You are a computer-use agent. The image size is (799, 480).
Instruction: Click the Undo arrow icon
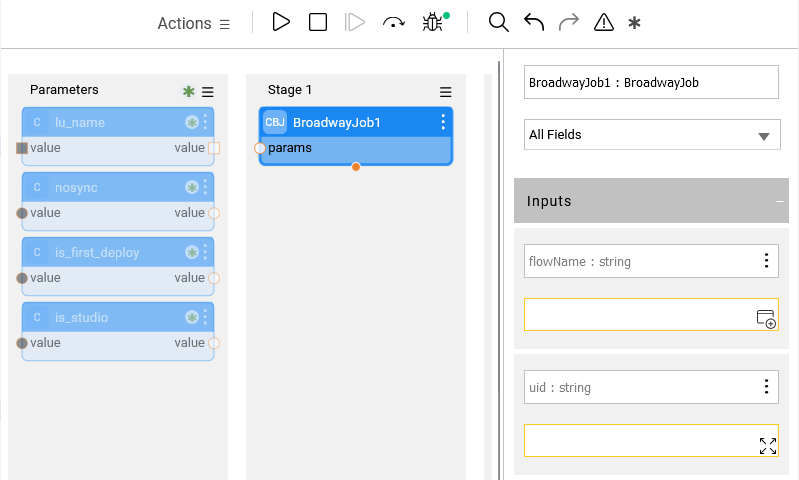pos(534,22)
